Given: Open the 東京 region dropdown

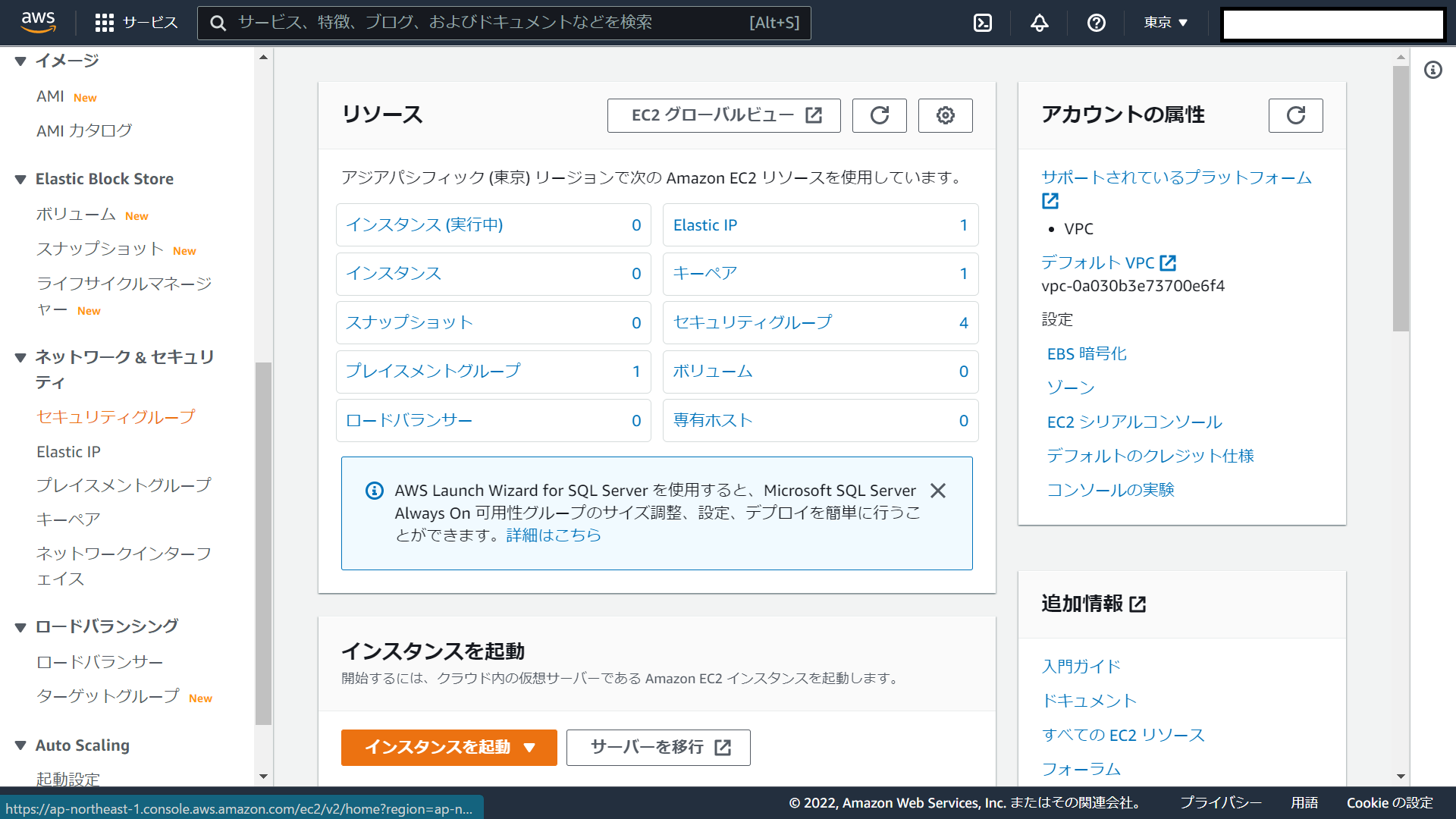Looking at the screenshot, I should tap(1166, 23).
